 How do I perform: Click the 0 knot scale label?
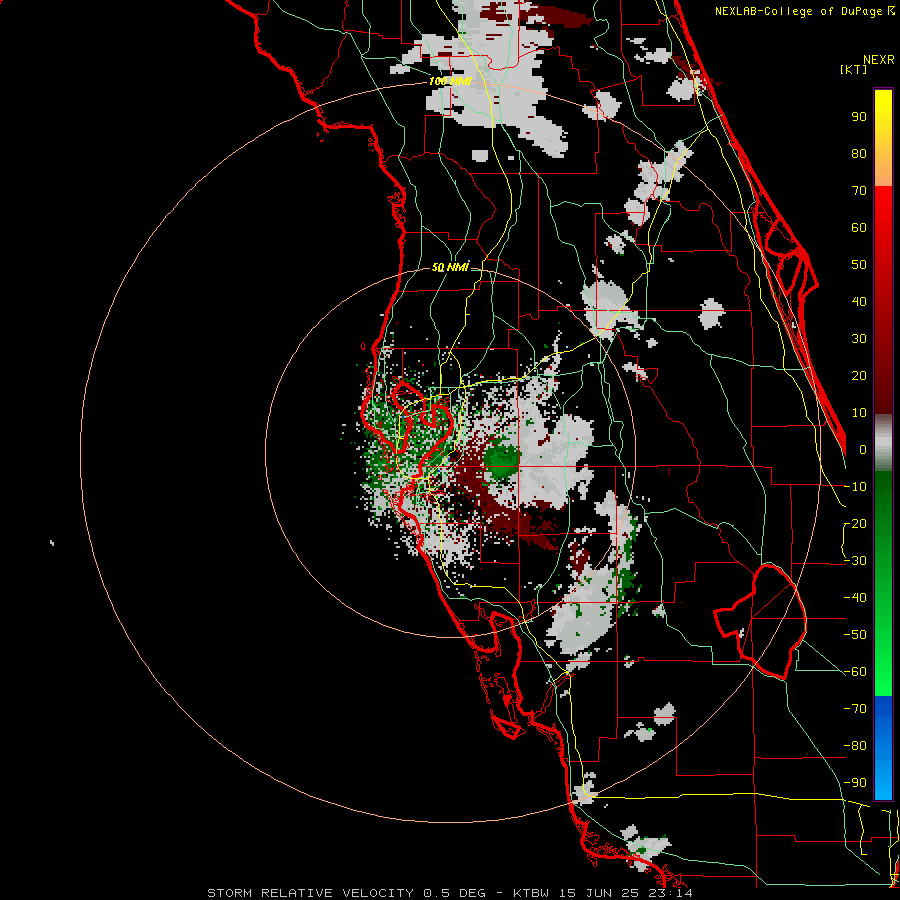pos(863,450)
